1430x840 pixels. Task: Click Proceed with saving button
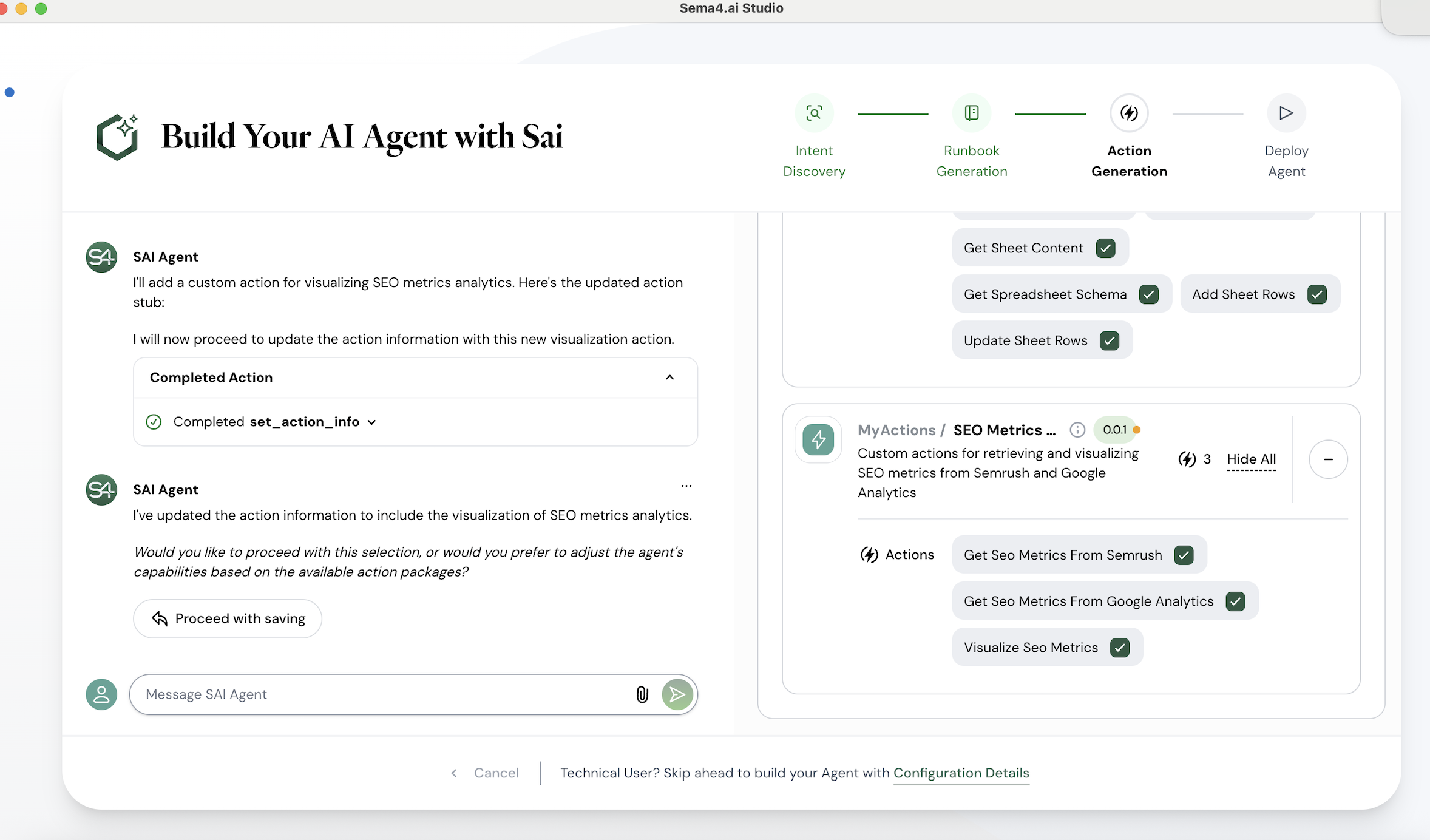228,618
